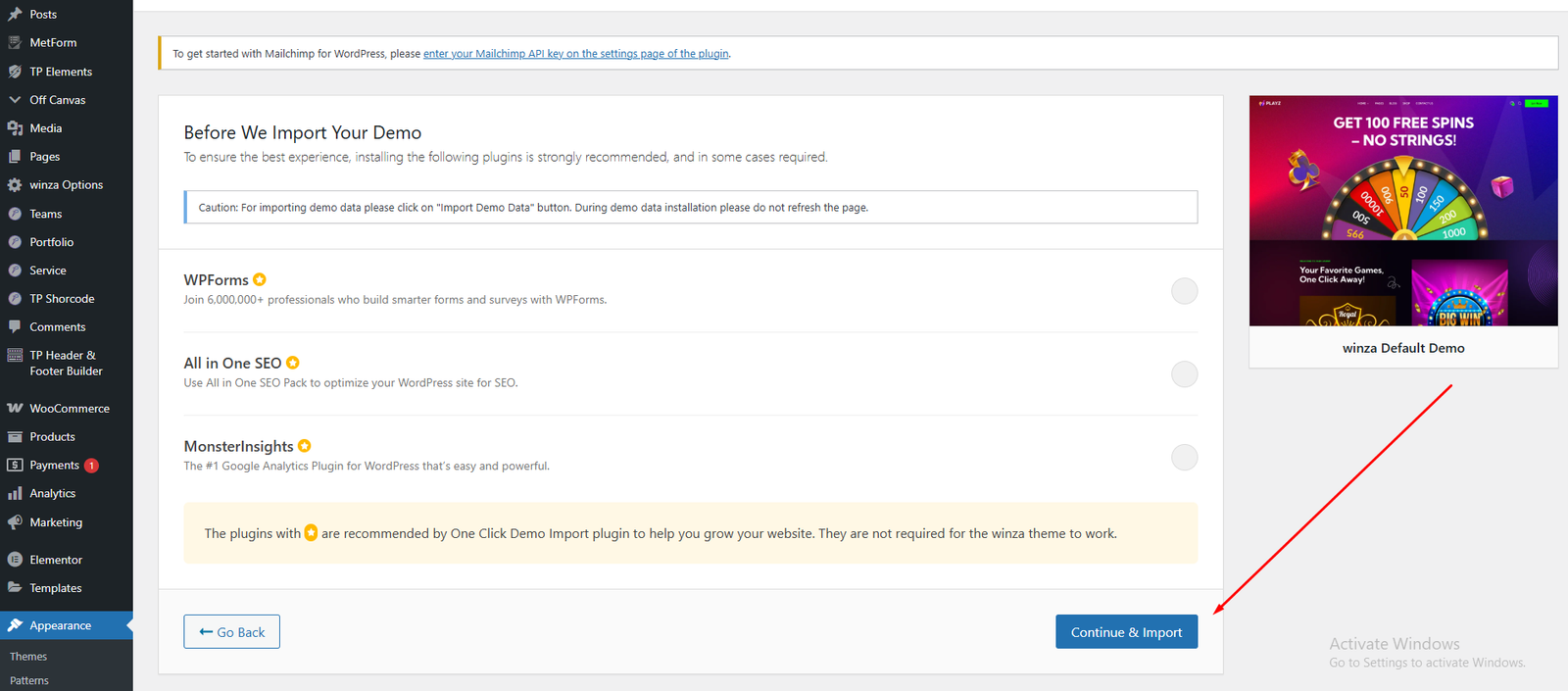Click the Products sidebar icon
Viewport: 1568px width, 691px height.
pyautogui.click(x=15, y=437)
